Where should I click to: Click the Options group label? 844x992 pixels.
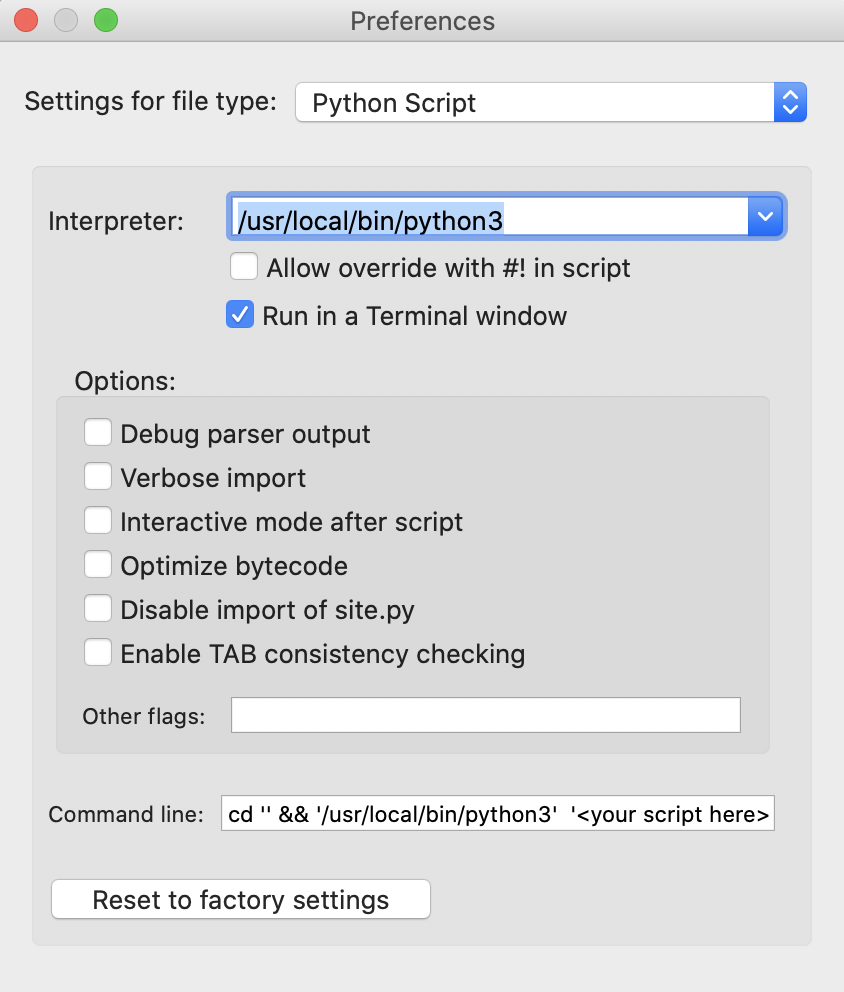tap(125, 381)
